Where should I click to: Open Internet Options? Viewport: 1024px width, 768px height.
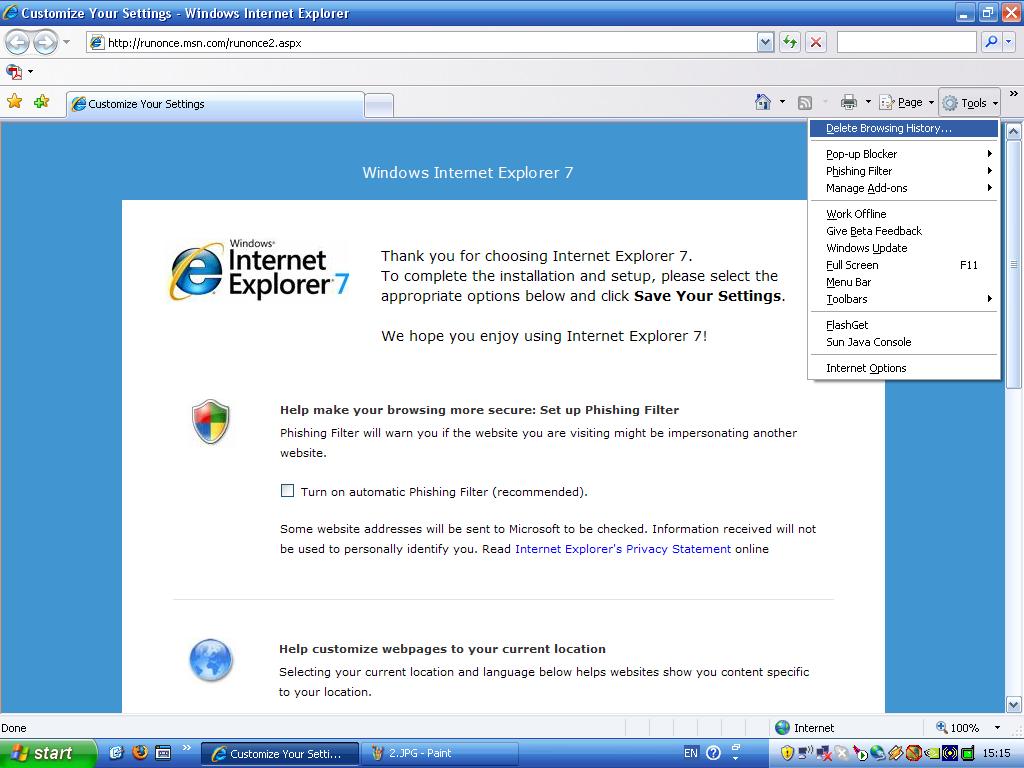(x=904, y=368)
